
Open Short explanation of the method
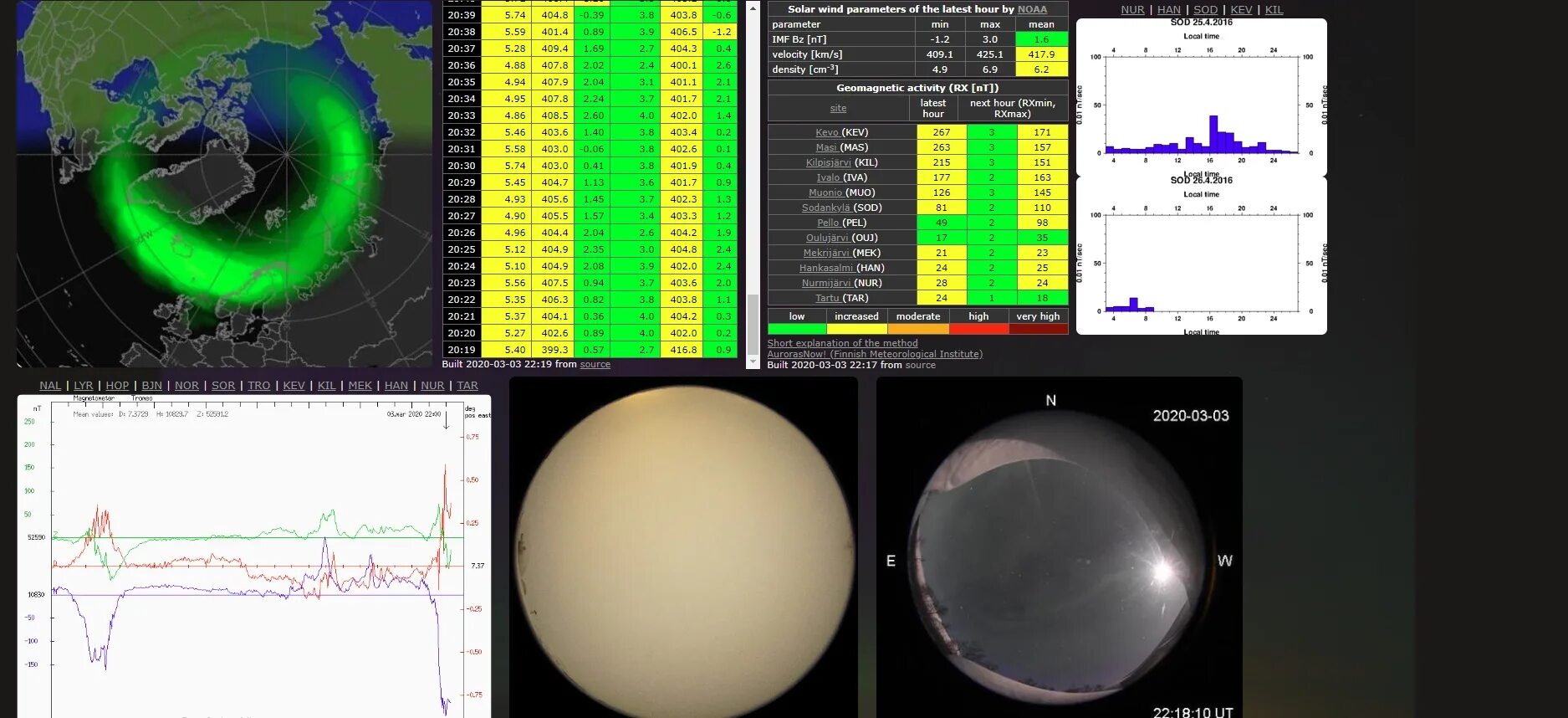pos(842,343)
